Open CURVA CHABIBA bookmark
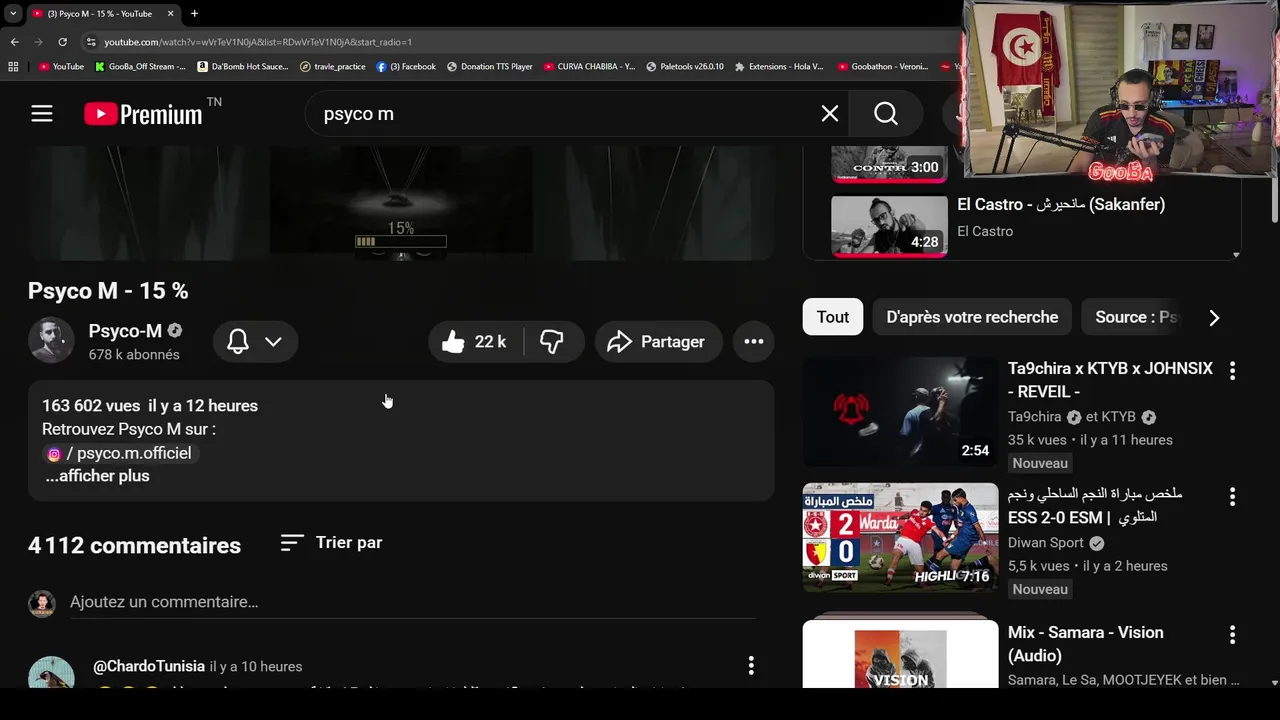Viewport: 1280px width, 720px height. tap(589, 67)
